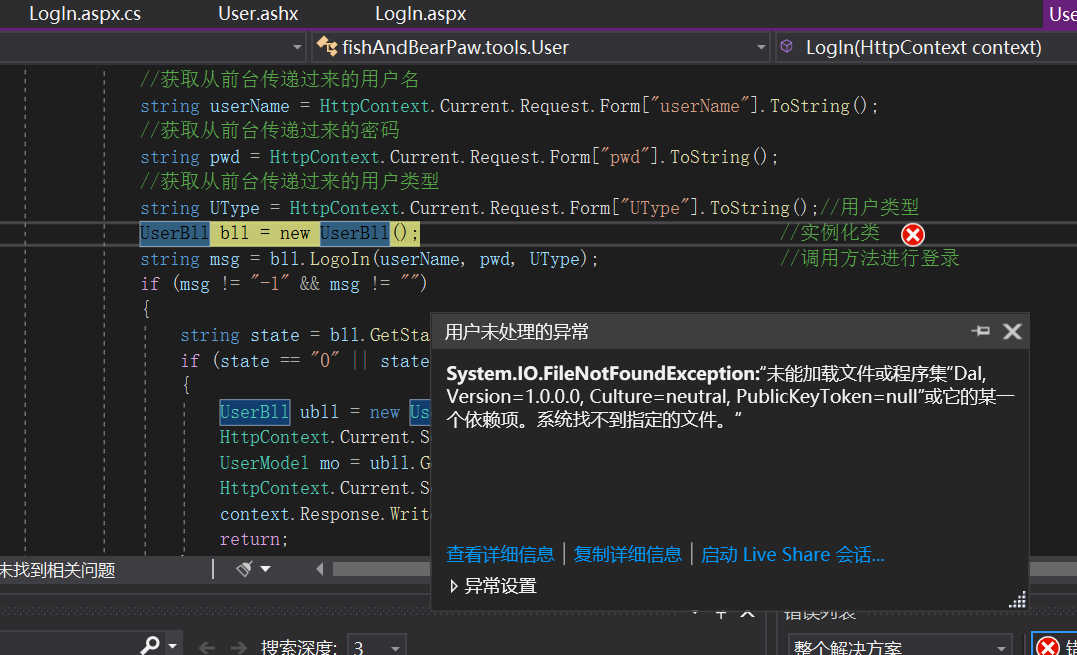Click the System.IO.FileNotFoundException message text
The width and height of the screenshot is (1077, 655).
pos(730,396)
